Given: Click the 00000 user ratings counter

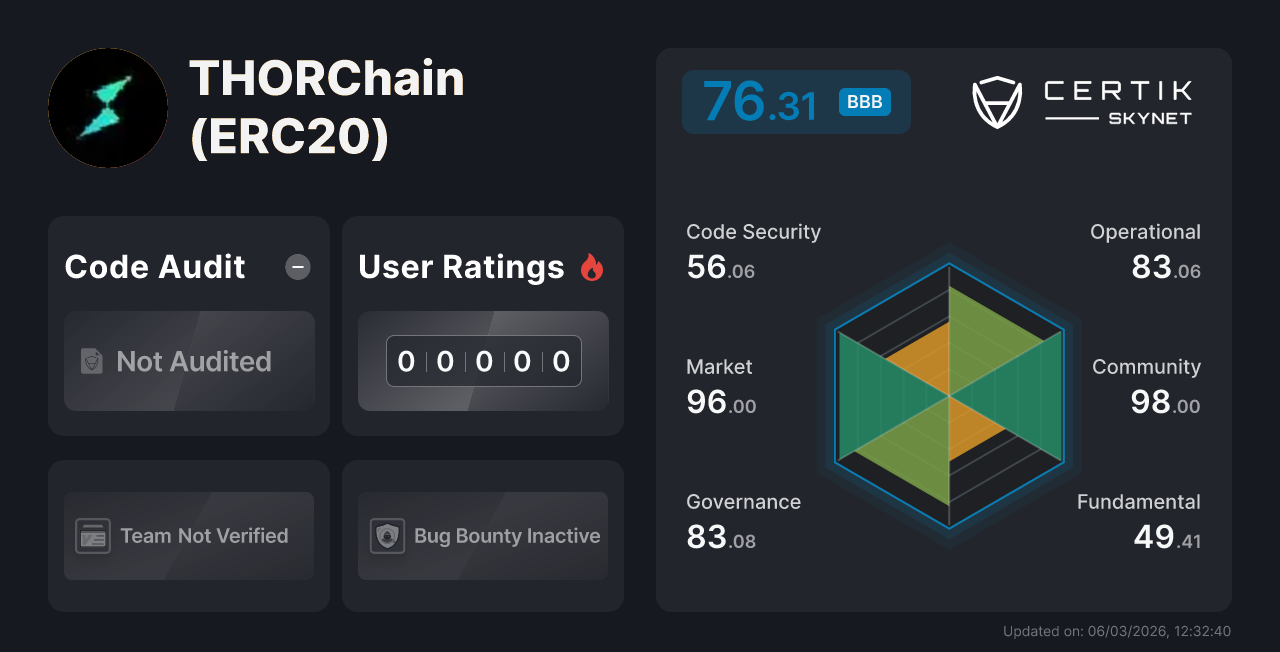Looking at the screenshot, I should point(483,361).
